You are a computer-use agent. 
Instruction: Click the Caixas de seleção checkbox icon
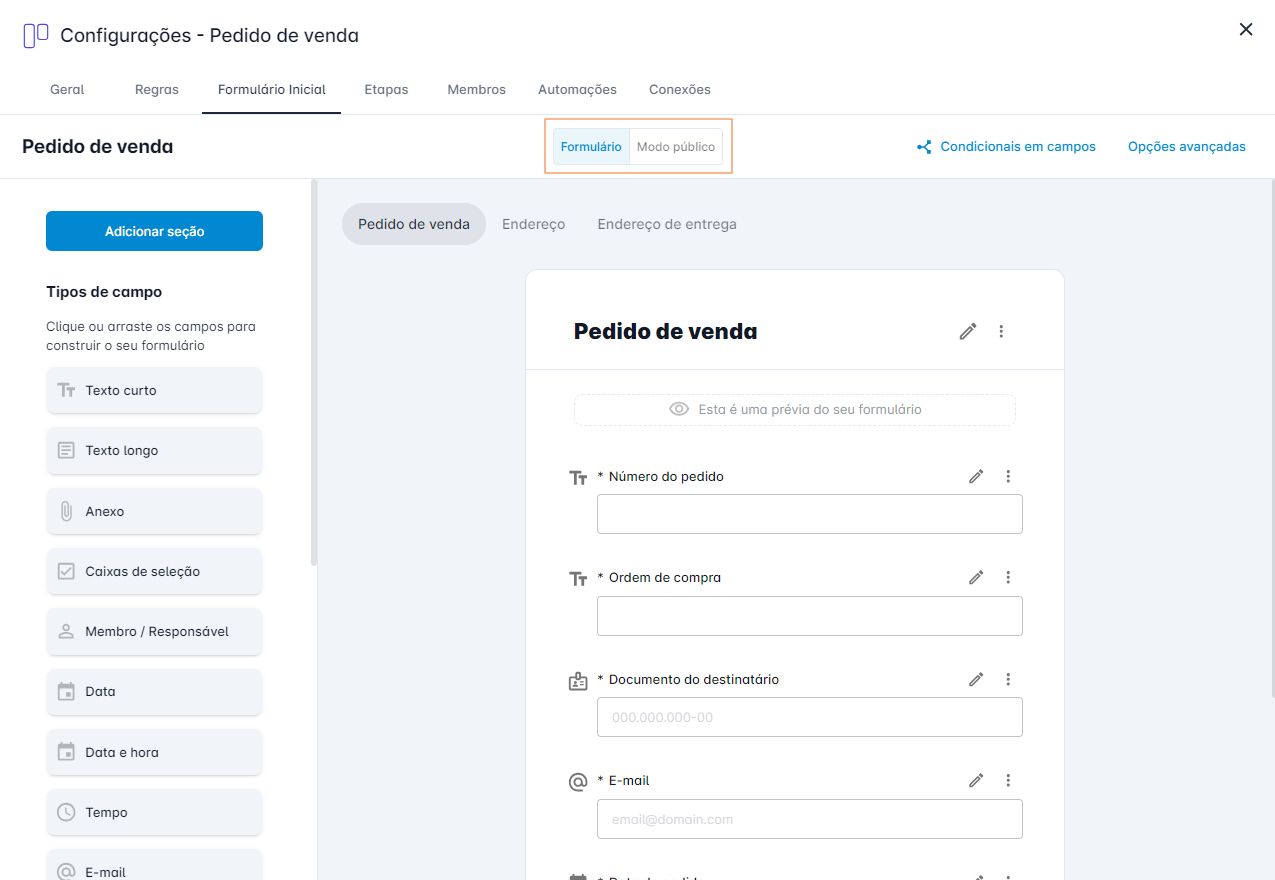click(66, 571)
